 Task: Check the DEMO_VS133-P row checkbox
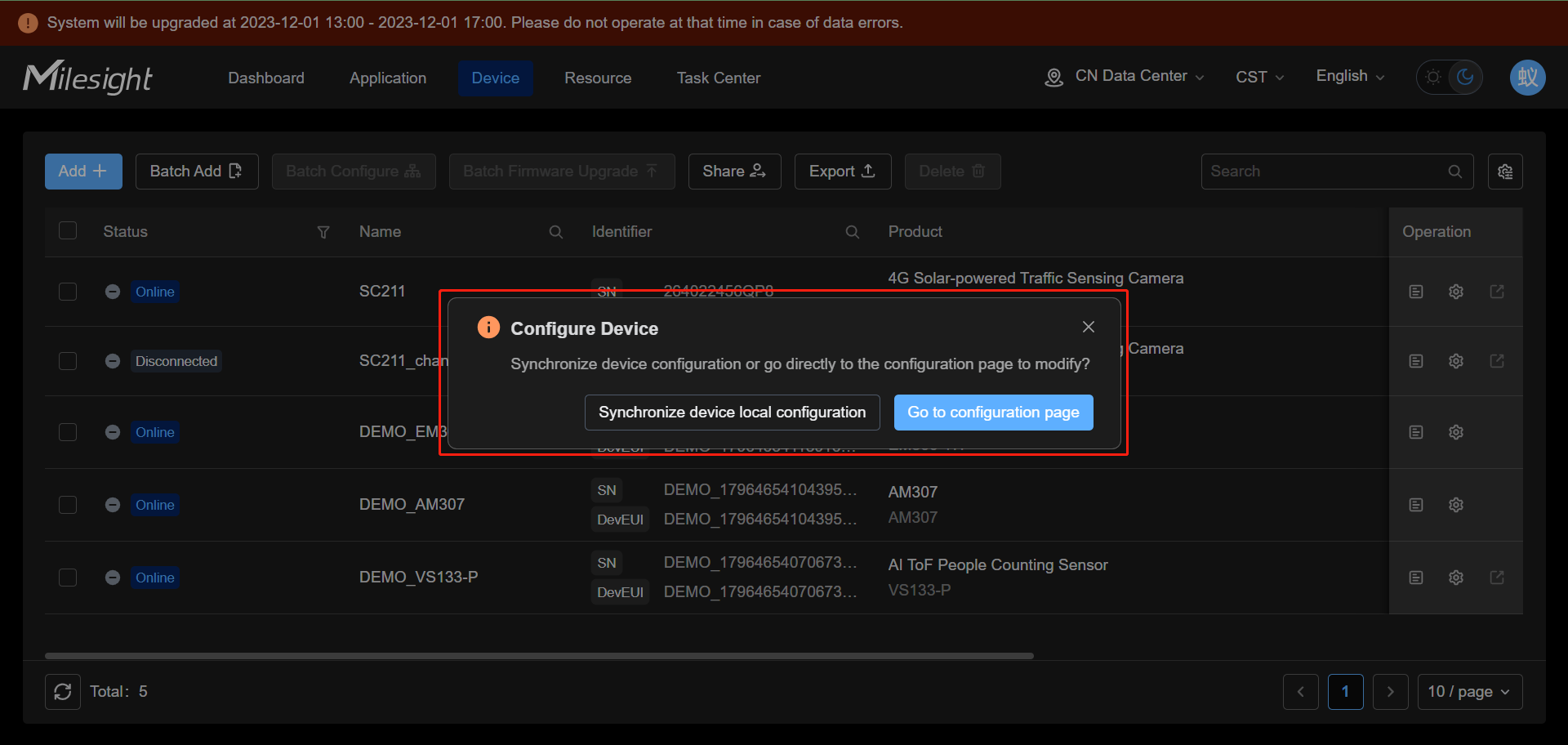coord(68,578)
